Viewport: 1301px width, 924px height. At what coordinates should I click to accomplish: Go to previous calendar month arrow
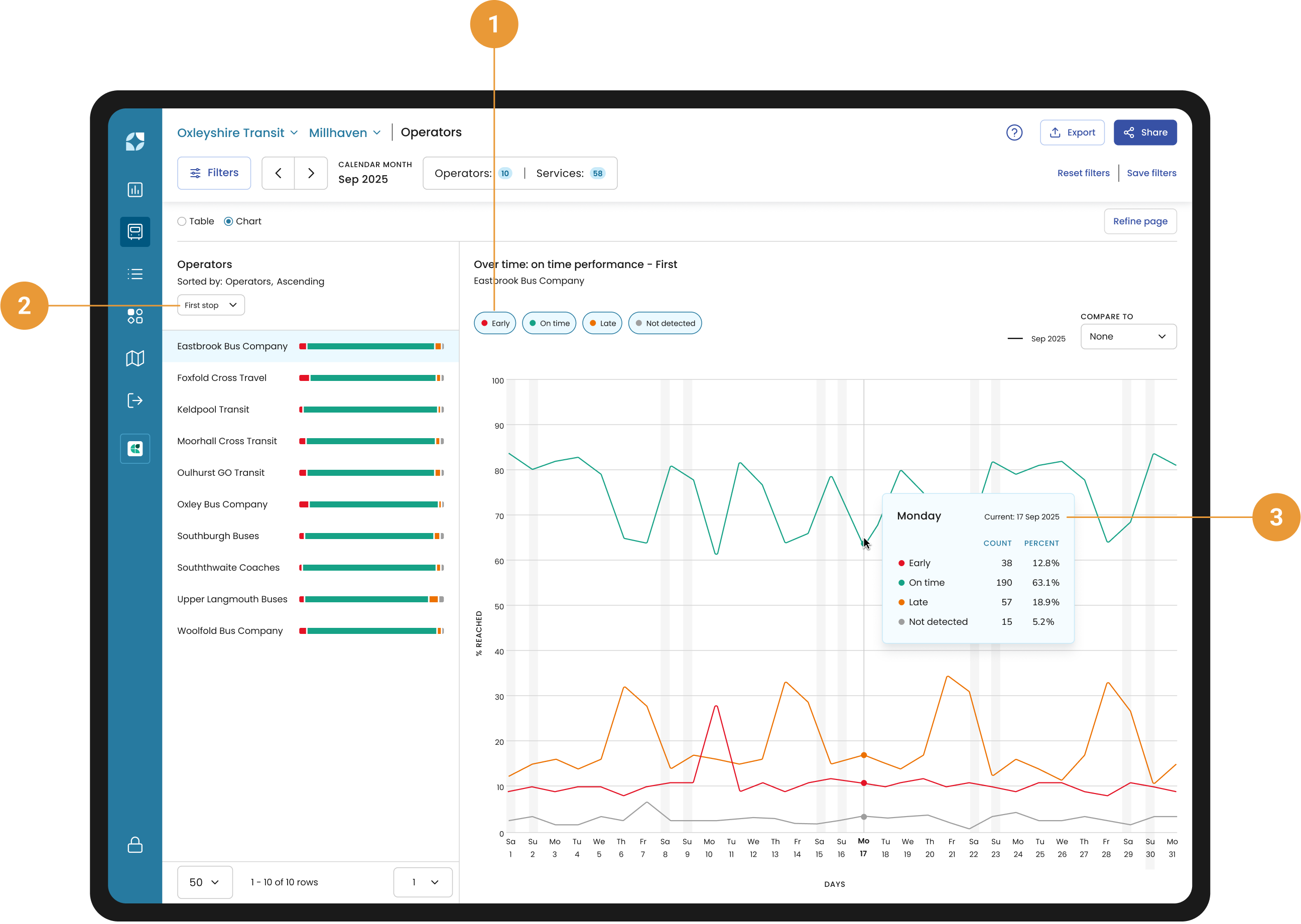(x=278, y=173)
